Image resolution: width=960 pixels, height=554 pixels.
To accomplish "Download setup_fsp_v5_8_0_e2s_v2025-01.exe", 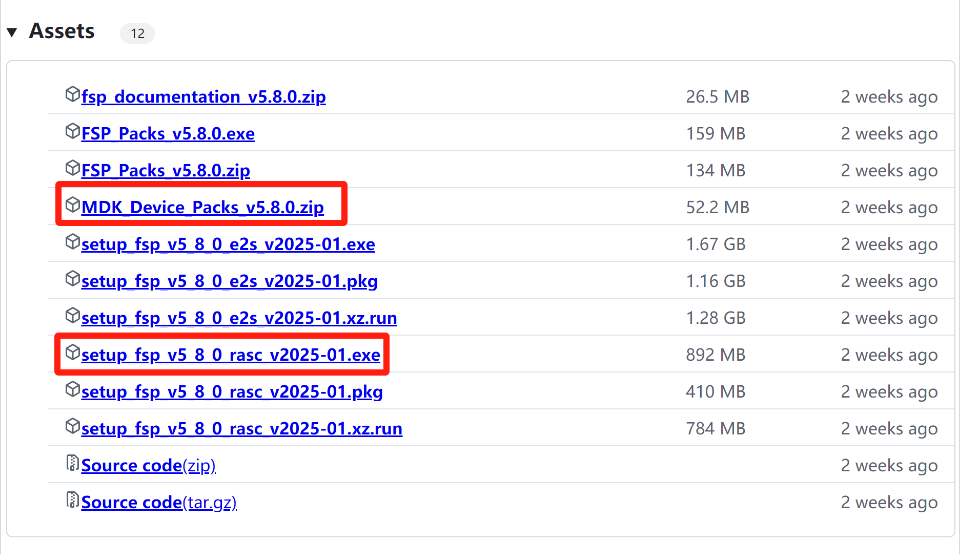I will 228,244.
